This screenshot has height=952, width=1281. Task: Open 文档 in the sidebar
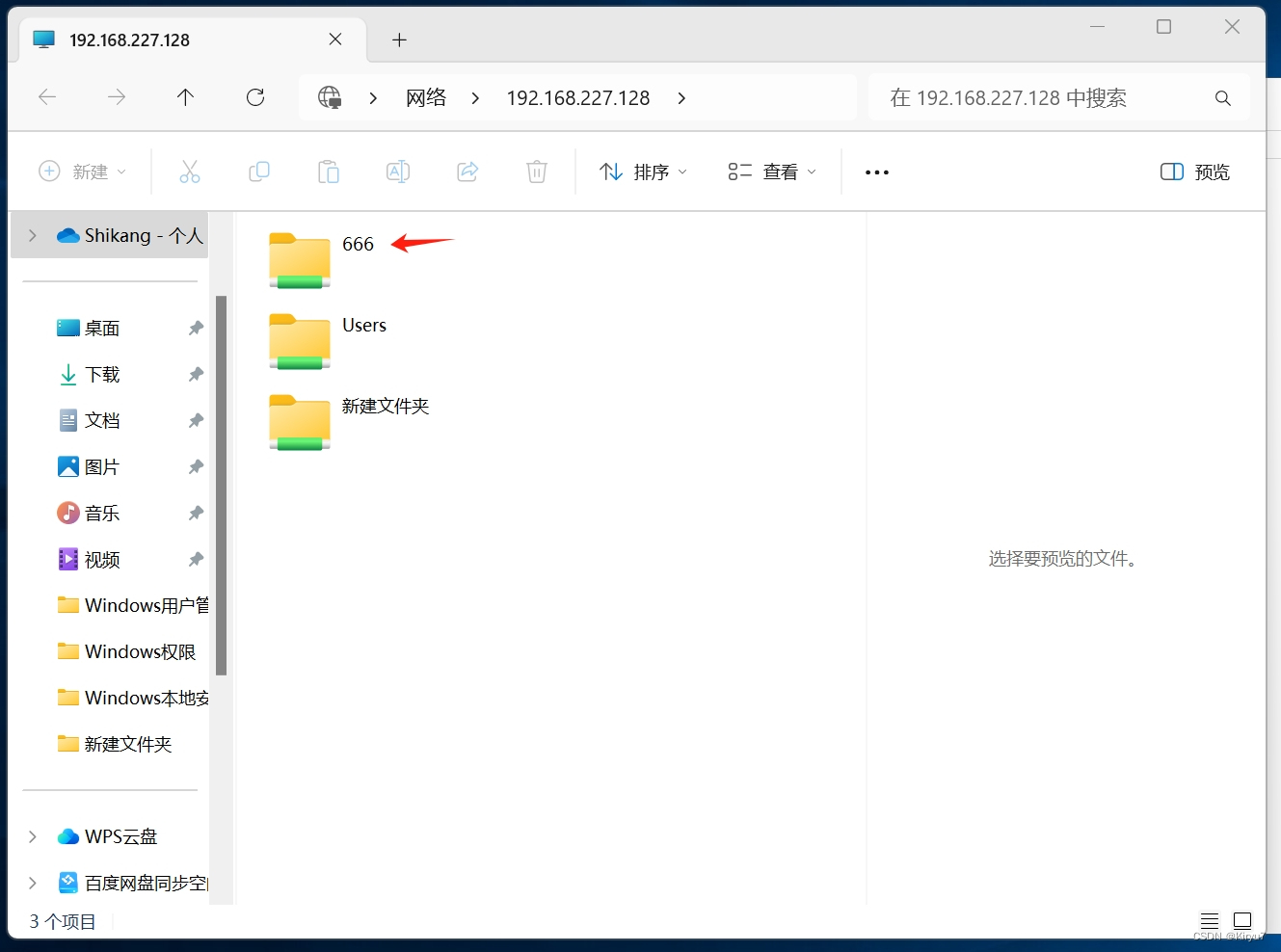click(x=102, y=421)
